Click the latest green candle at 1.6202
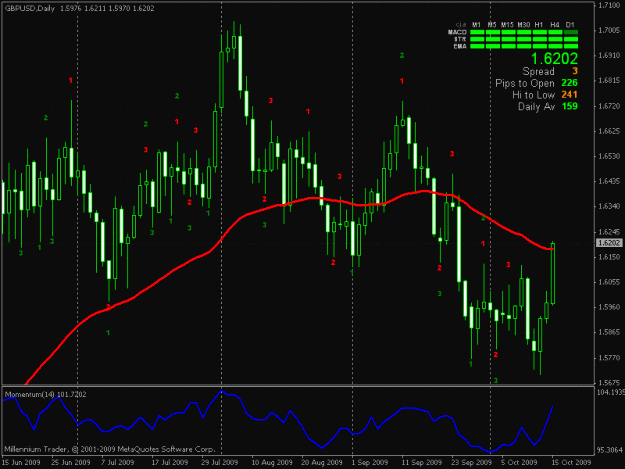Screen dimensions: 625x469 (x=553, y=274)
